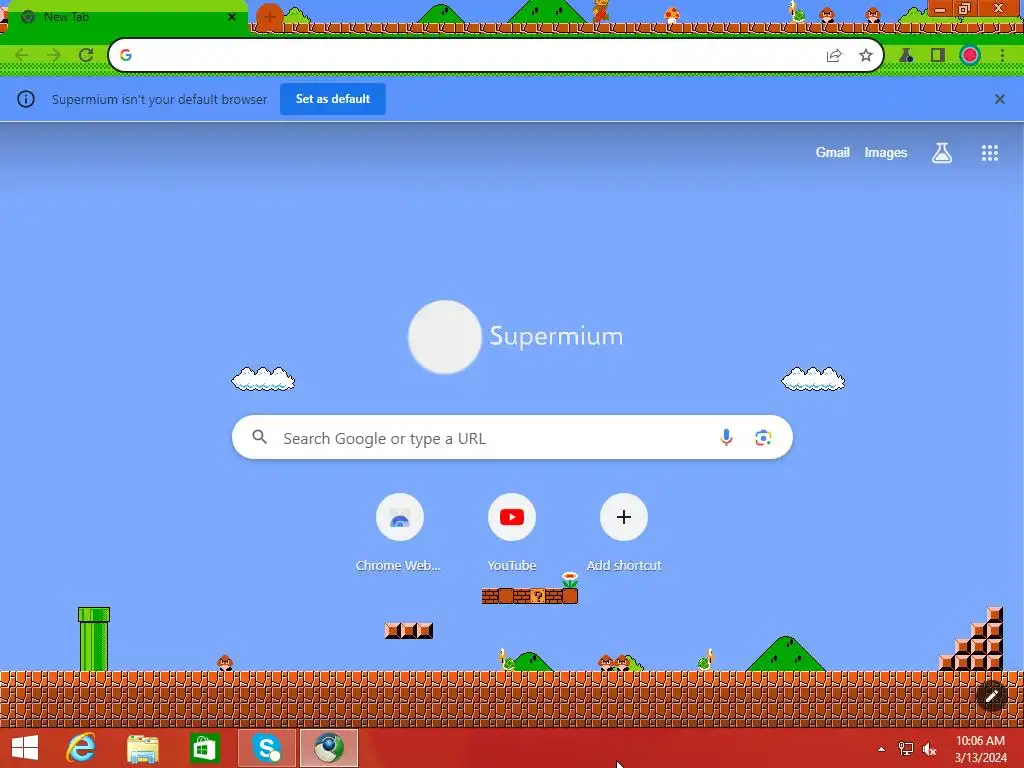Start voice search with microphone icon

point(726,437)
